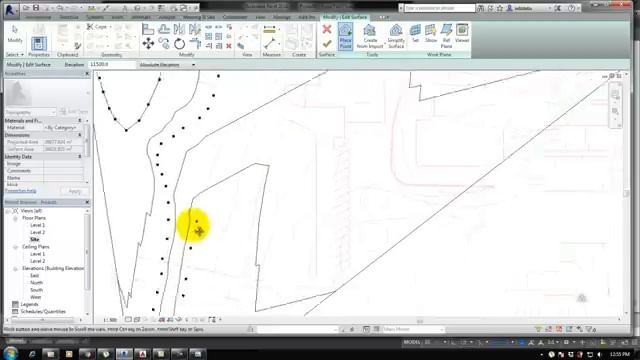The height and width of the screenshot is (360, 640).
Task: Select the Mirror Draw Axis tool
Action: (x=195, y=29)
